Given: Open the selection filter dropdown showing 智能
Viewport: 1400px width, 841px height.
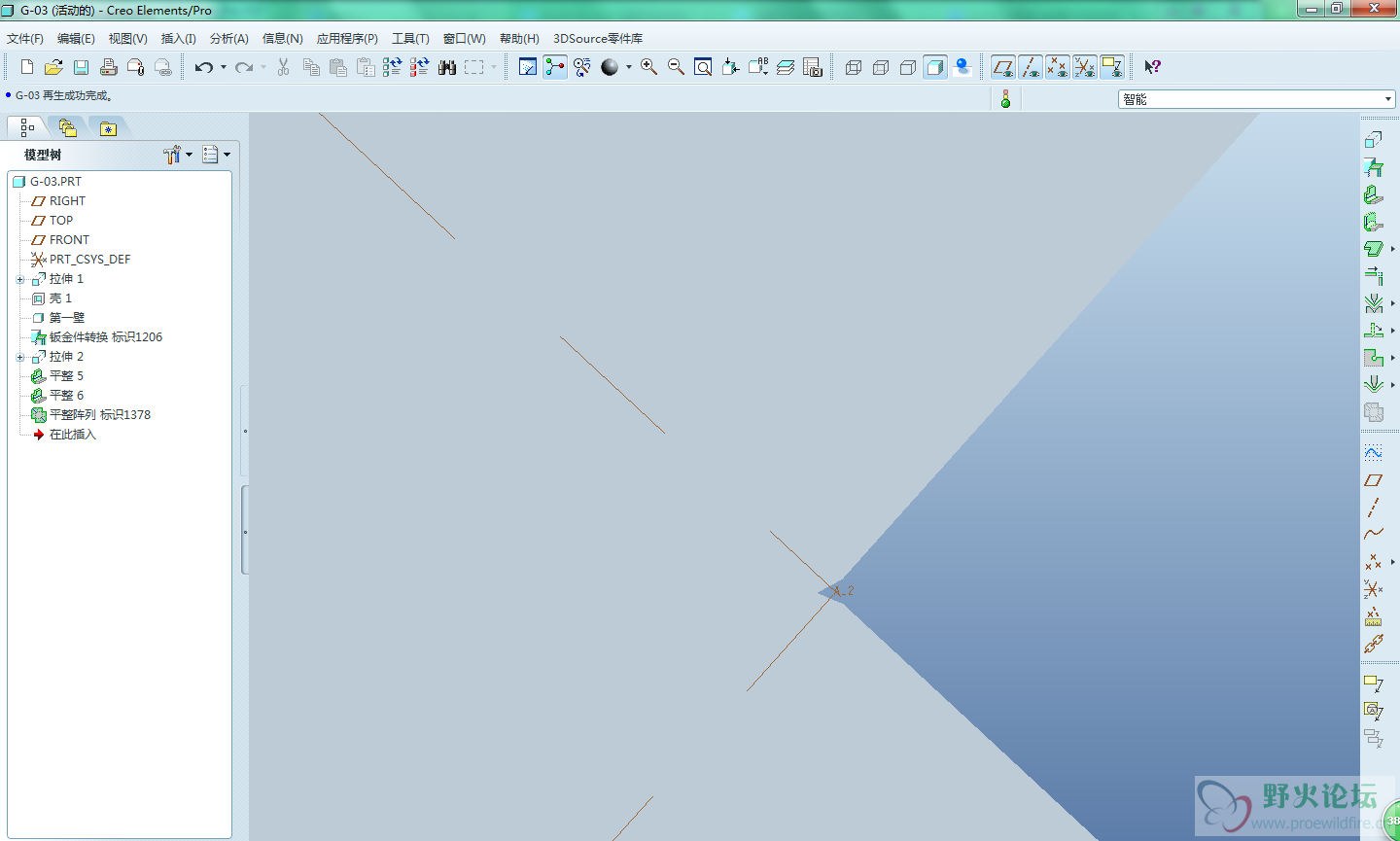Looking at the screenshot, I should 1257,99.
